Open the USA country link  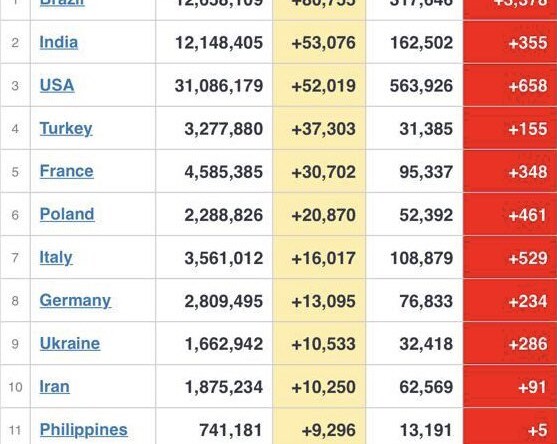pos(57,86)
